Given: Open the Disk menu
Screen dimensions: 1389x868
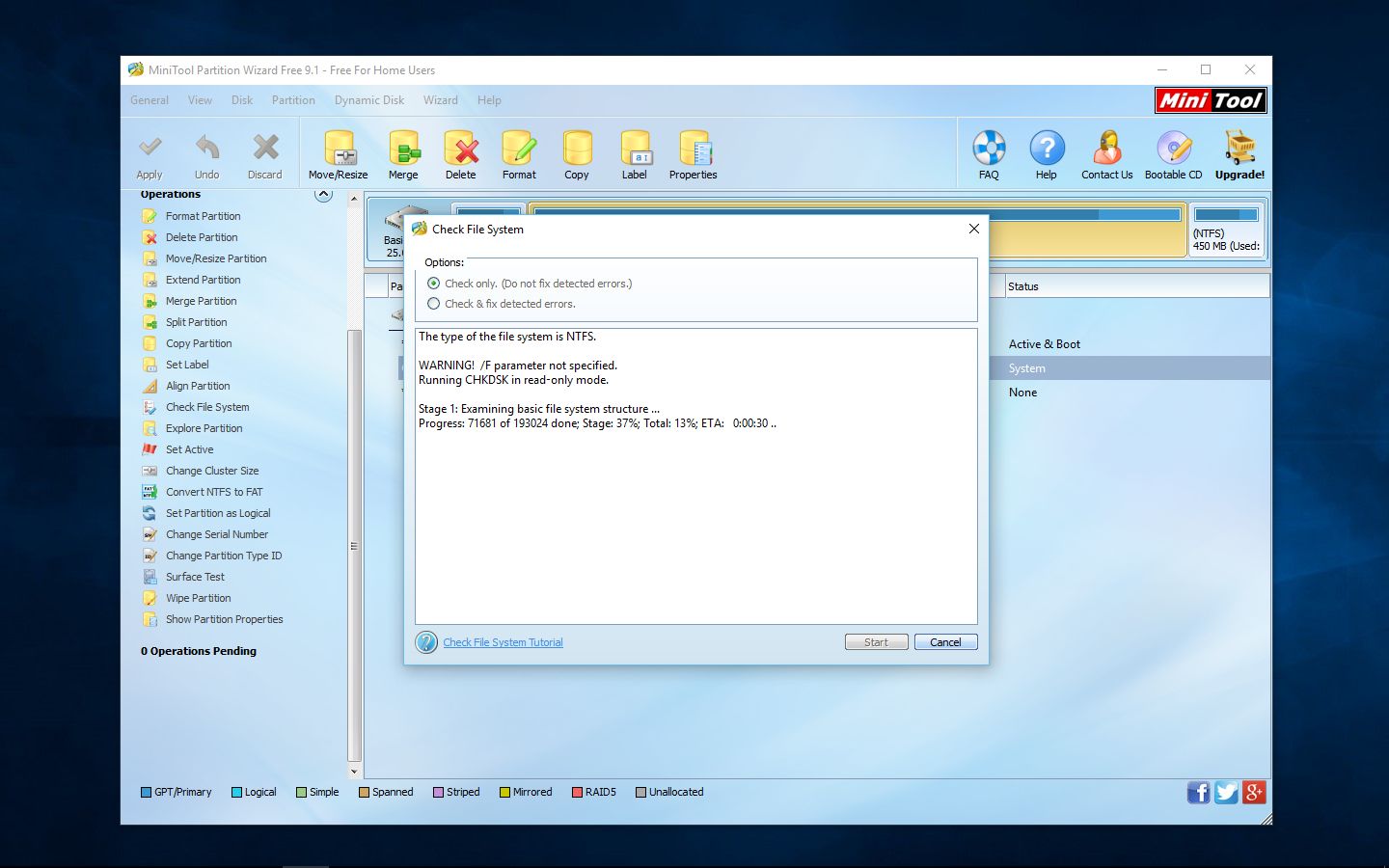Looking at the screenshot, I should (242, 100).
